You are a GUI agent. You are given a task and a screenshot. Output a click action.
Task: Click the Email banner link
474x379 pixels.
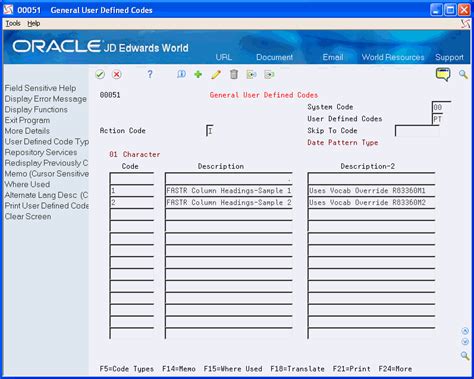click(x=333, y=57)
